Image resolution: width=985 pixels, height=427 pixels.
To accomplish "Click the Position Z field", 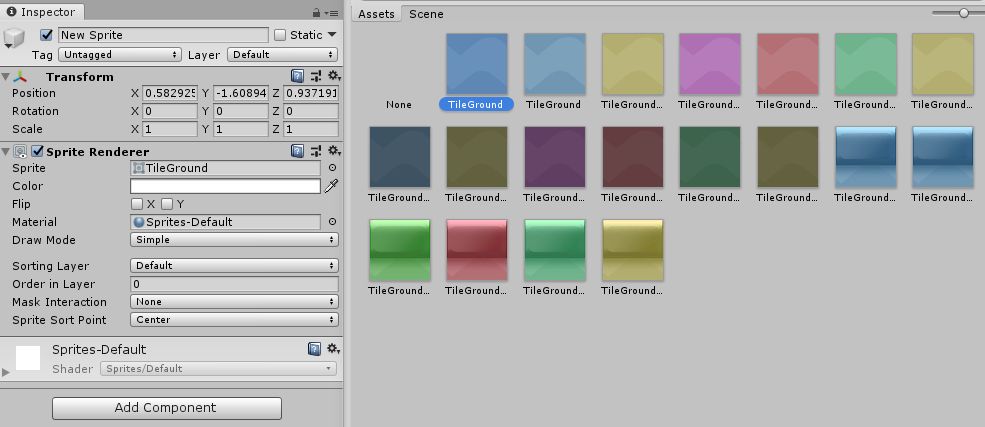I will tap(311, 94).
